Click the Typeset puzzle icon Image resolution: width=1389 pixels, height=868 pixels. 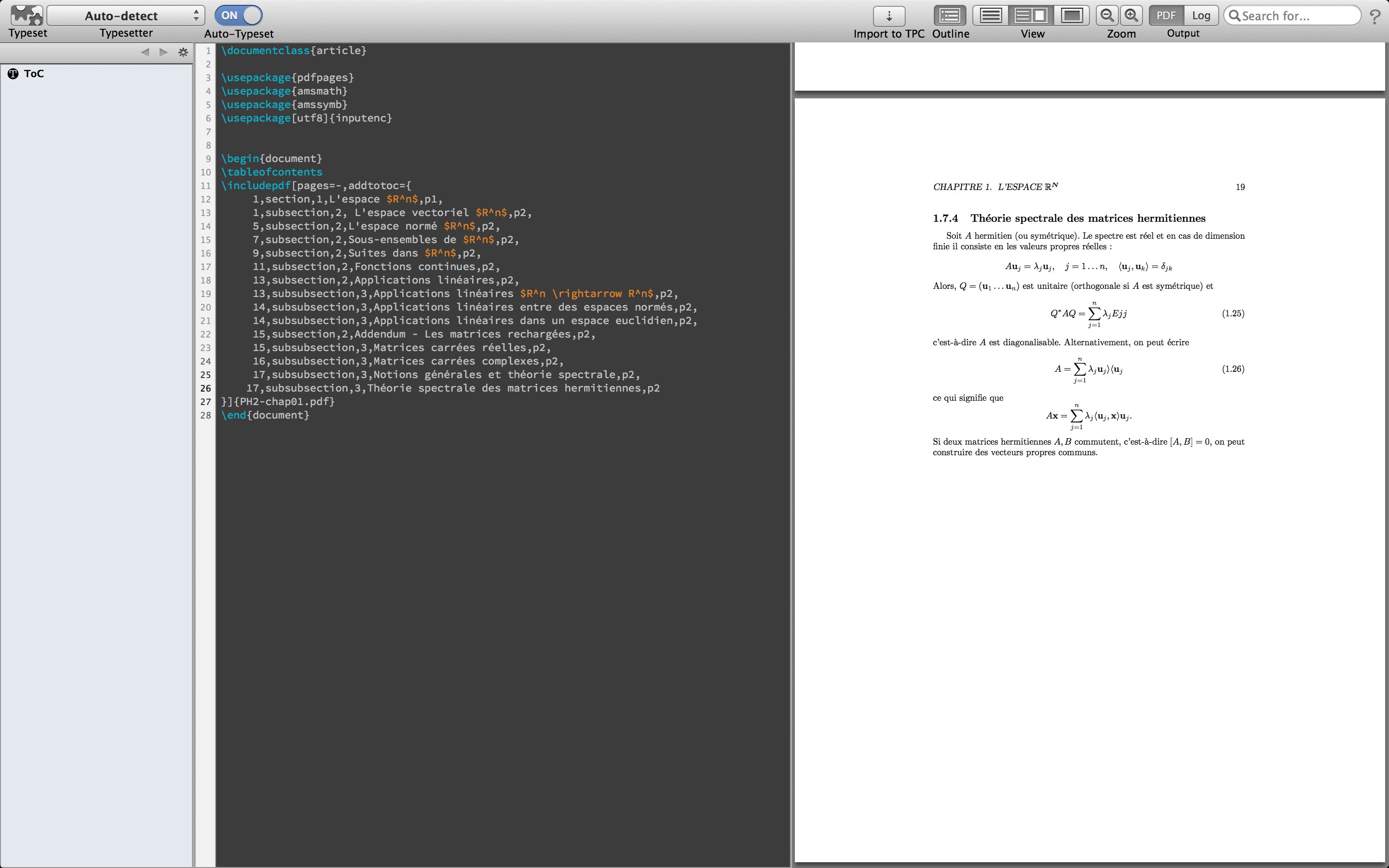27,15
